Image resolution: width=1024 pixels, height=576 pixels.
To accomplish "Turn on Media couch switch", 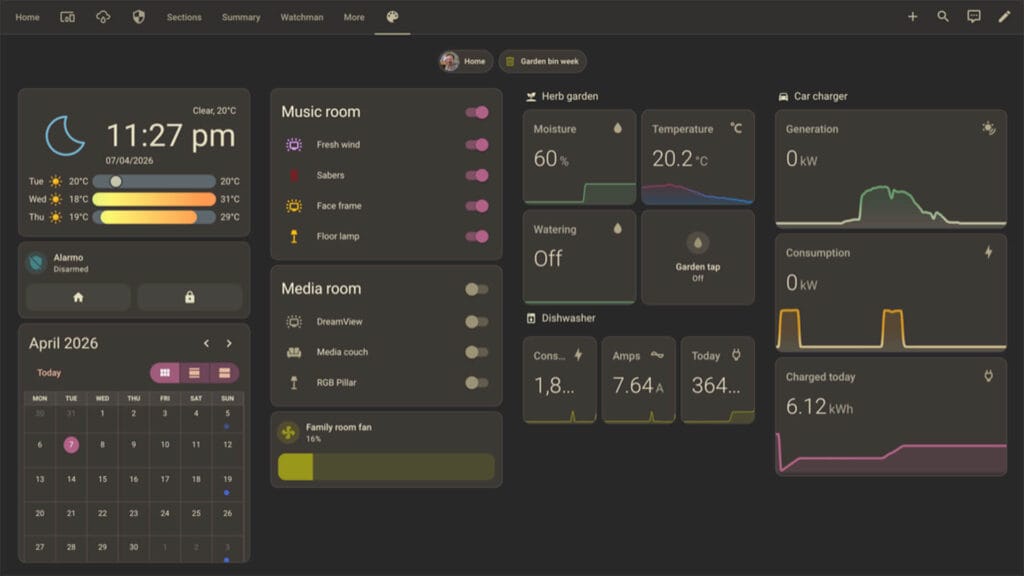I will click(477, 352).
